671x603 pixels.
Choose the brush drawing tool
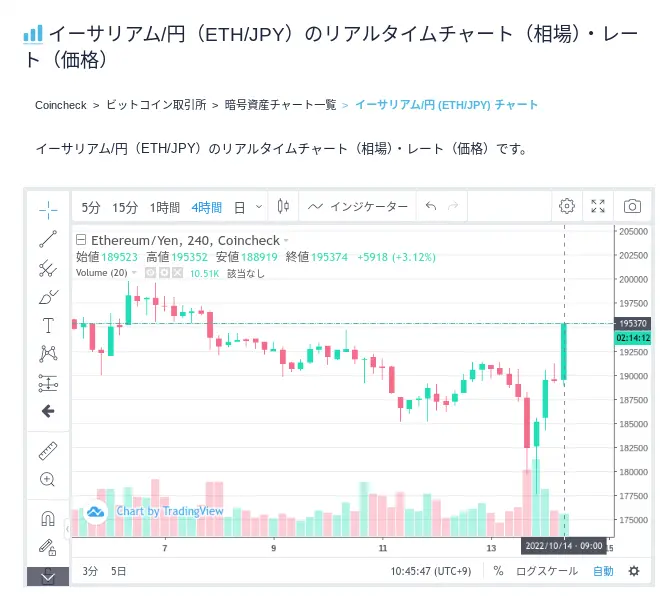[48, 297]
